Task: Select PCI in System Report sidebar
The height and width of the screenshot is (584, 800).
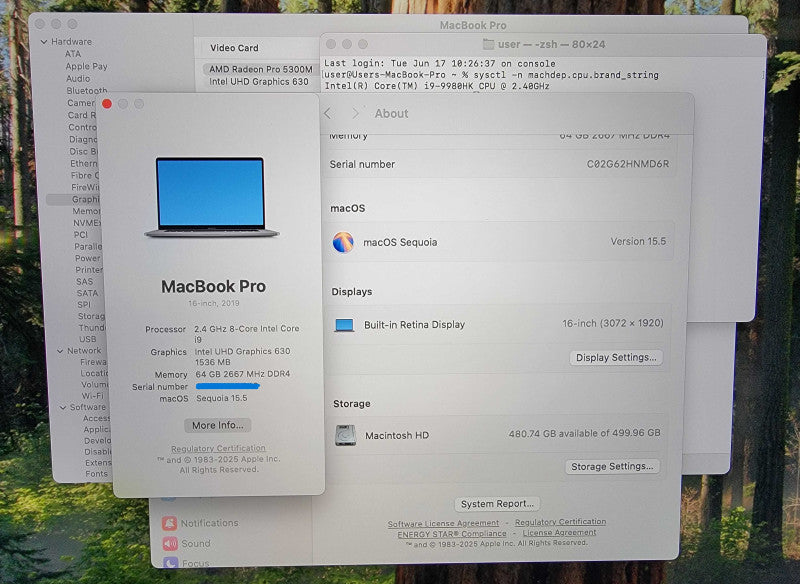Action: (81, 235)
